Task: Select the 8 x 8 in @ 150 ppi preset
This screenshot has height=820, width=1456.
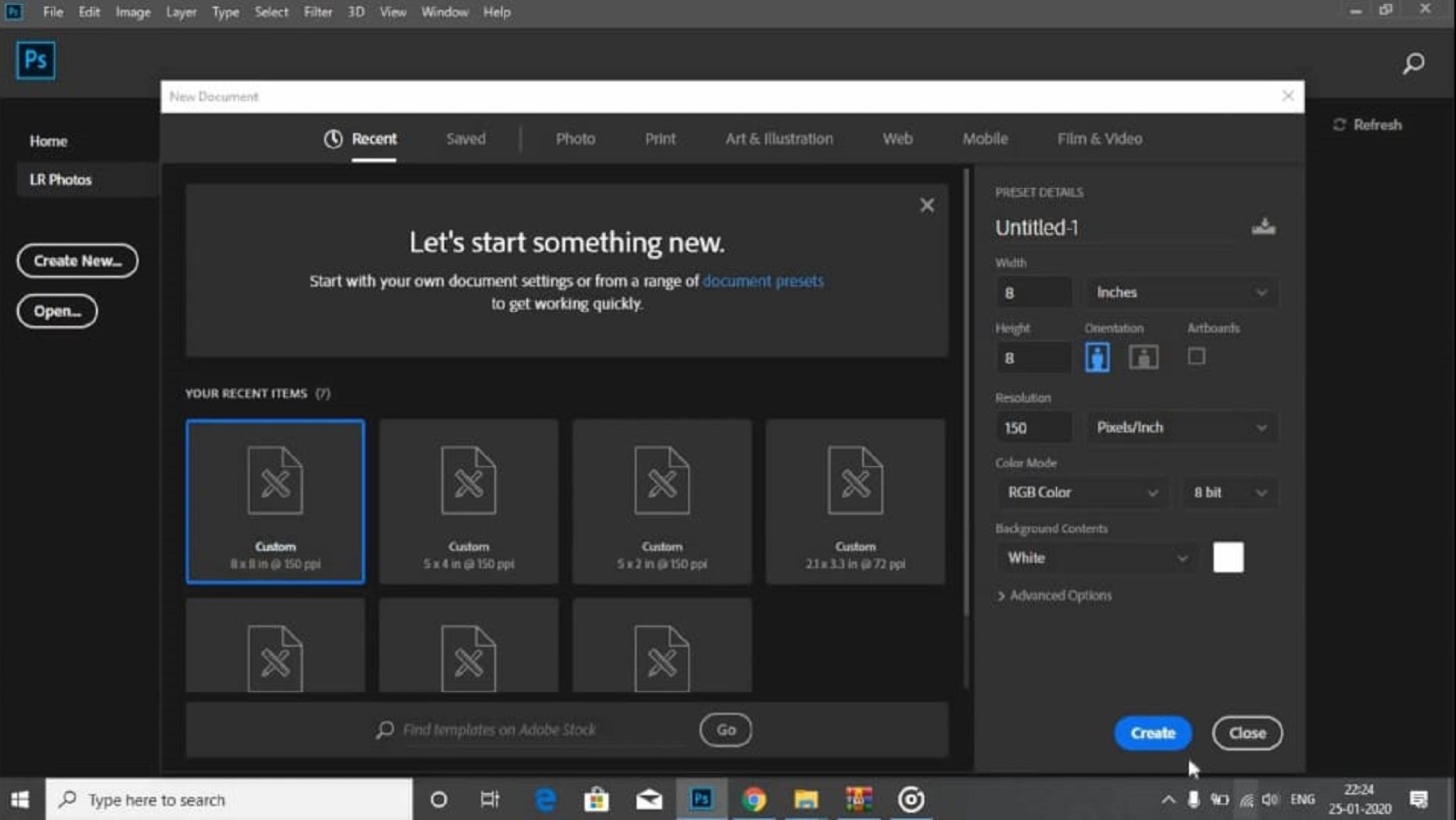Action: point(275,502)
